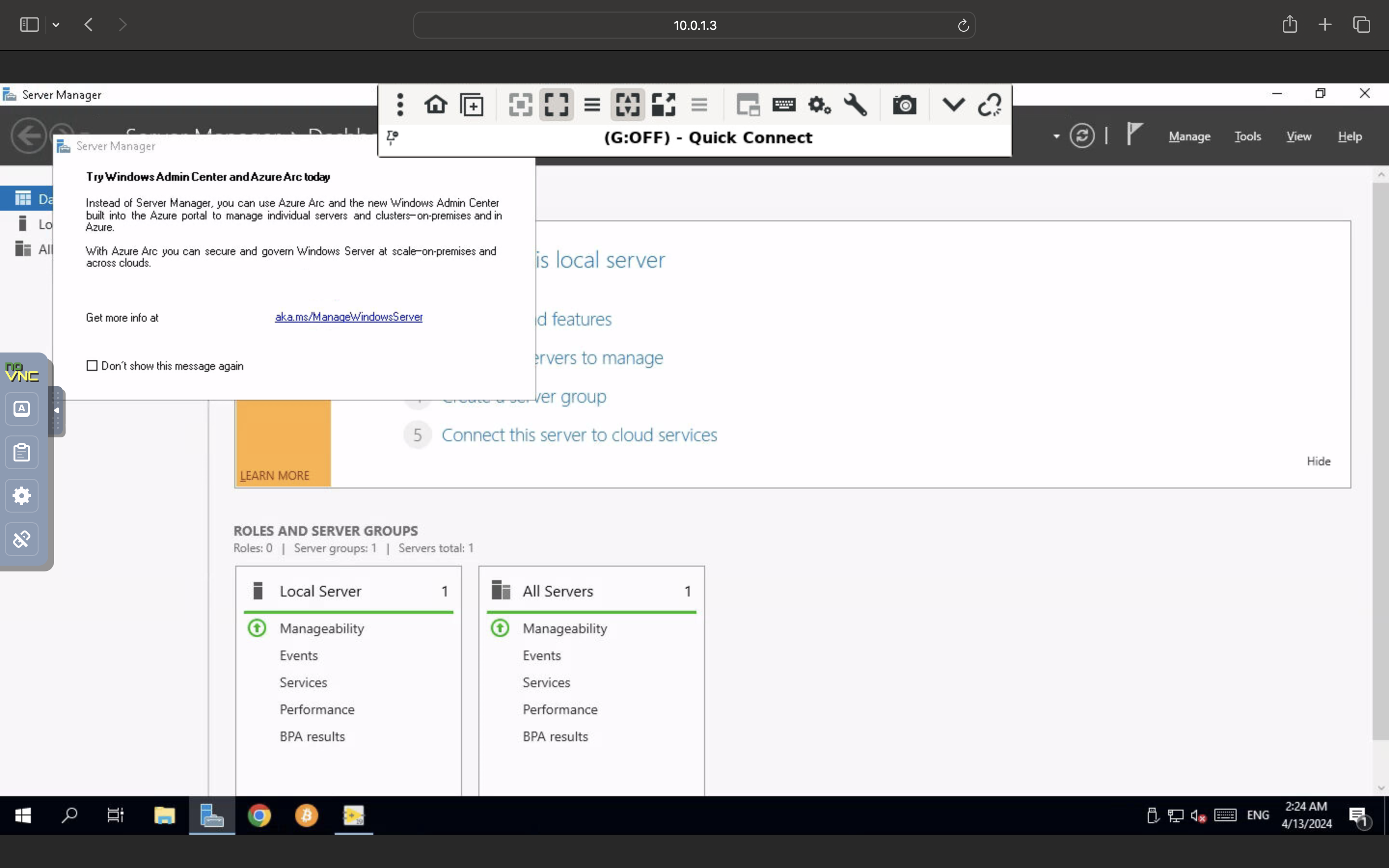Click the wrench tools icon
This screenshot has height=868, width=1389.
(855, 105)
